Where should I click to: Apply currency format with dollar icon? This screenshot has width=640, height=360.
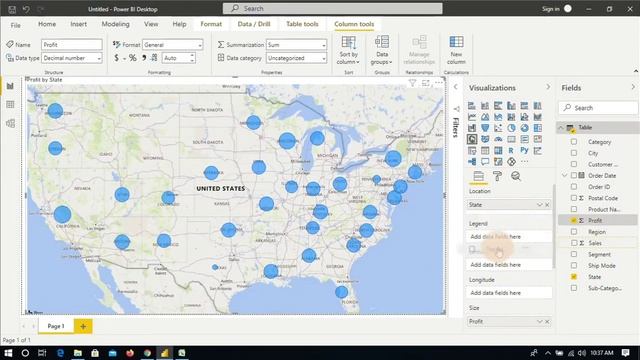(117, 58)
